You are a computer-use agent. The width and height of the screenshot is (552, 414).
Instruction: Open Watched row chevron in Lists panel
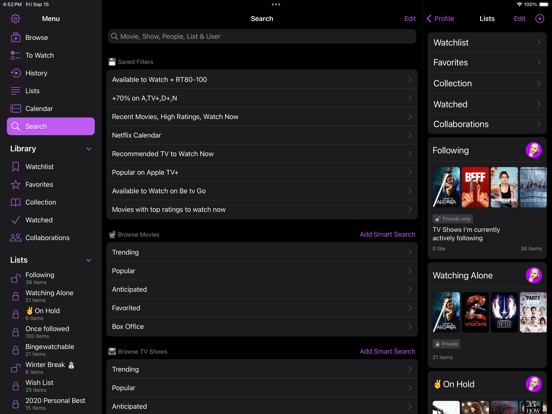pos(539,104)
